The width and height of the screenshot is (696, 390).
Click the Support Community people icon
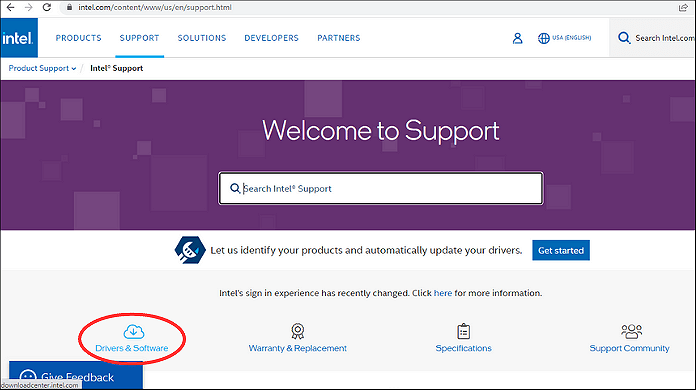pos(631,331)
